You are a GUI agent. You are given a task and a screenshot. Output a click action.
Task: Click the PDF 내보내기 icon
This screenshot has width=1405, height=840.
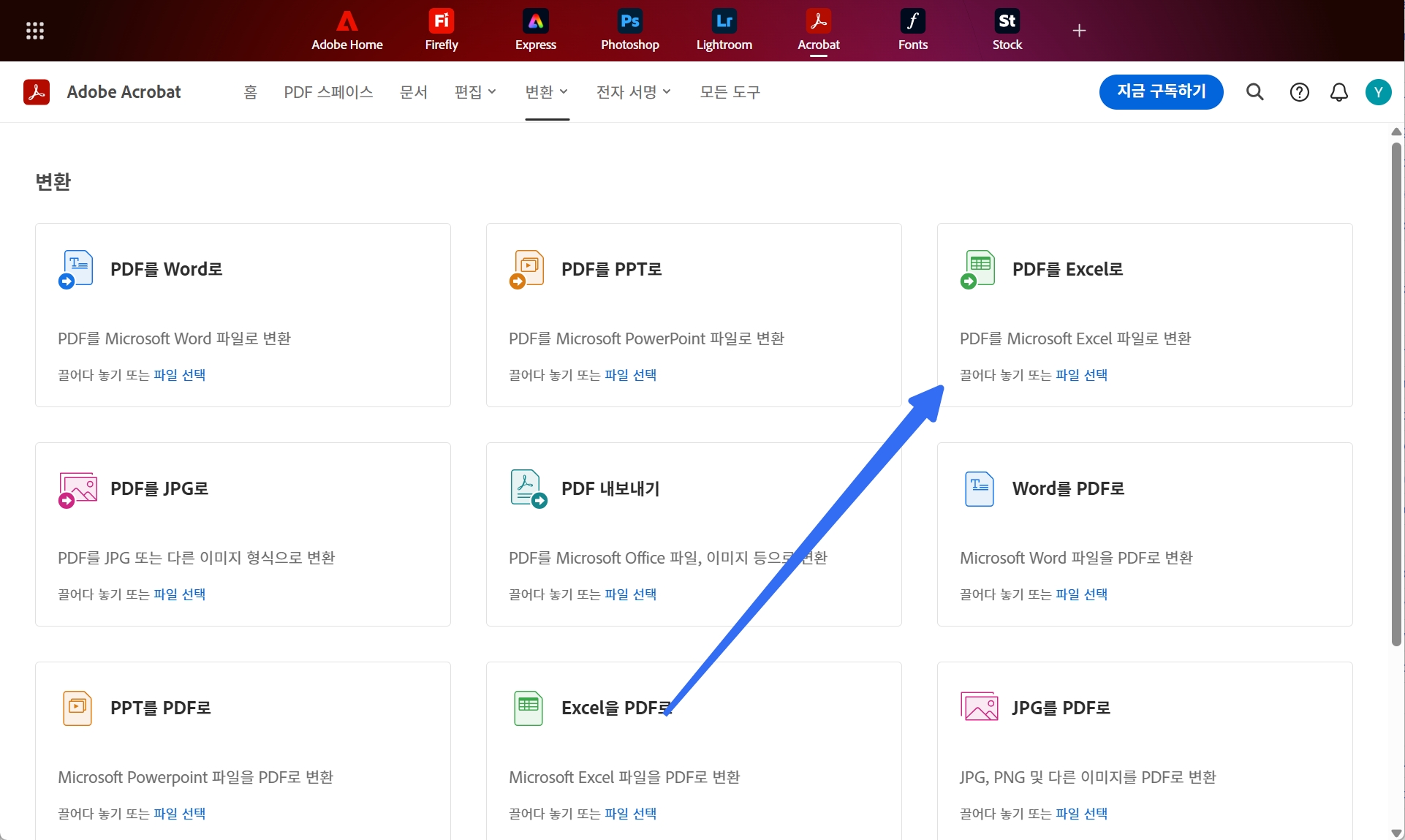(529, 489)
